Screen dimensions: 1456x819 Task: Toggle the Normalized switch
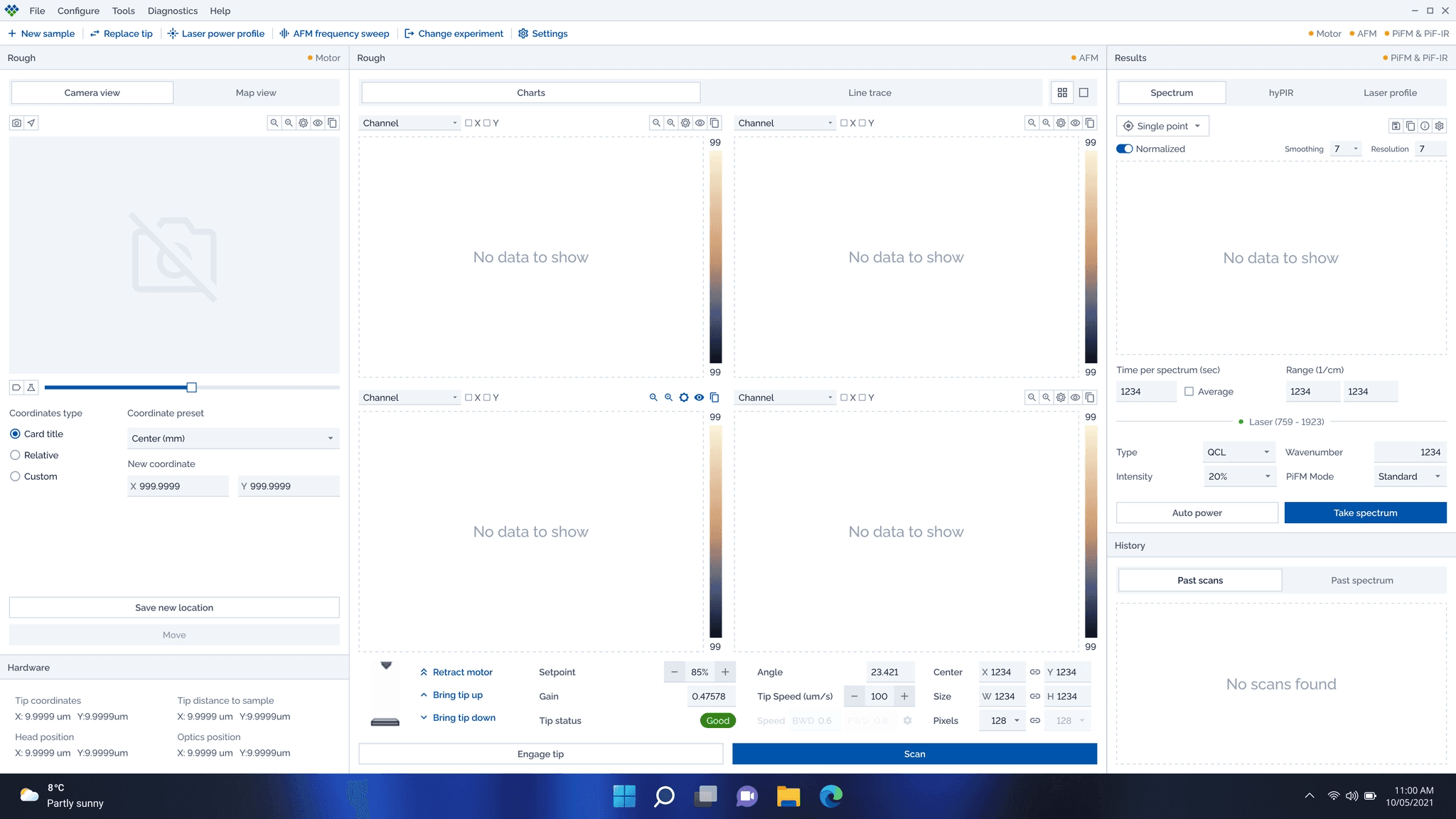click(x=1124, y=149)
